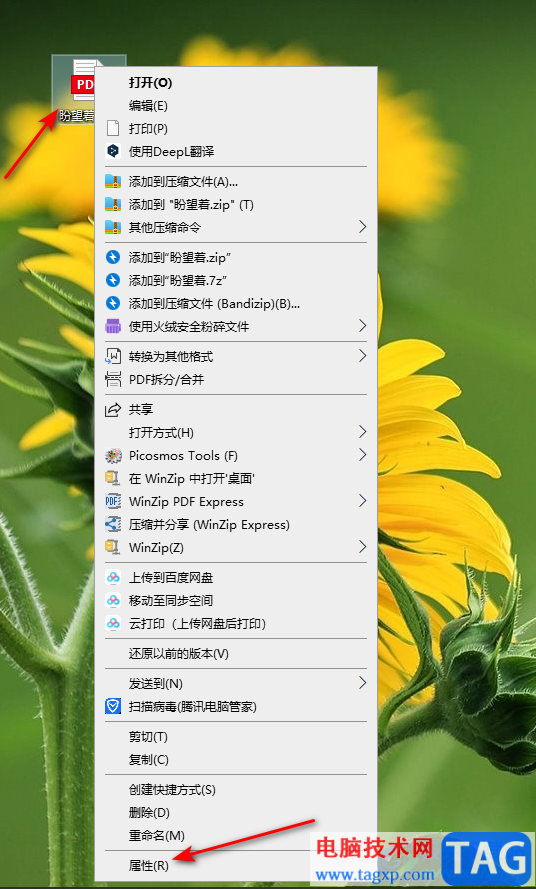Select 云打印（上传网盘后打印）entry
Image resolution: width=536 pixels, height=889 pixels.
pyautogui.click(x=236, y=624)
